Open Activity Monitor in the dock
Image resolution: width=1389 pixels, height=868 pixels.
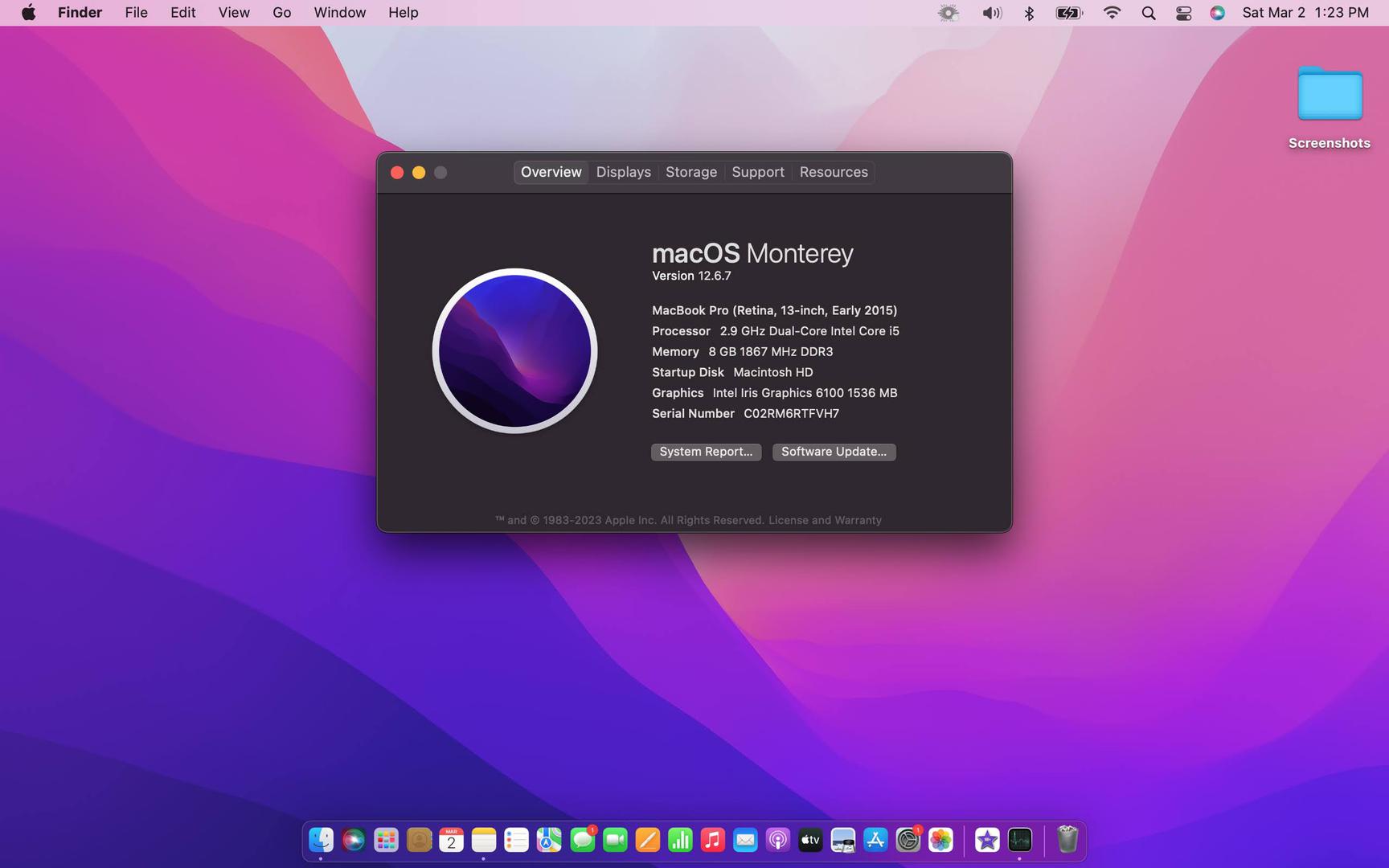(1020, 841)
